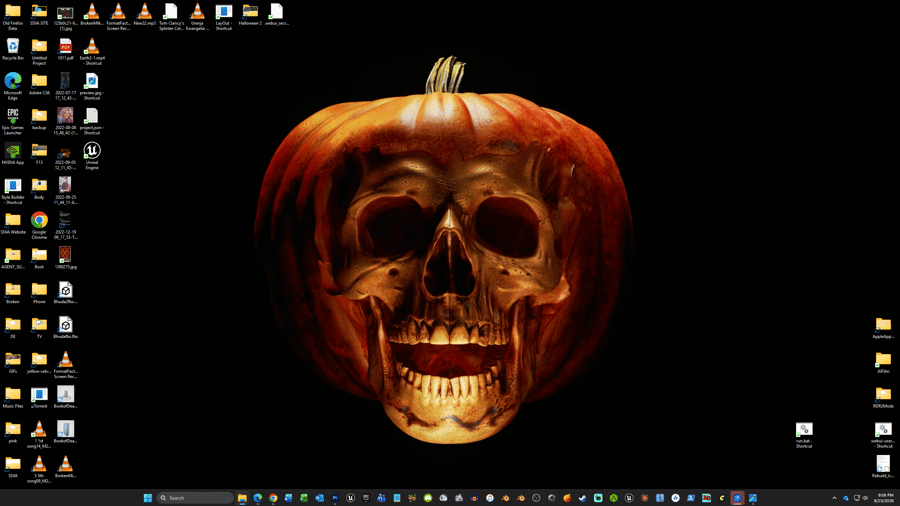Image resolution: width=900 pixels, height=506 pixels.
Task: Select the preview.jpg shortcut
Action: (92, 86)
